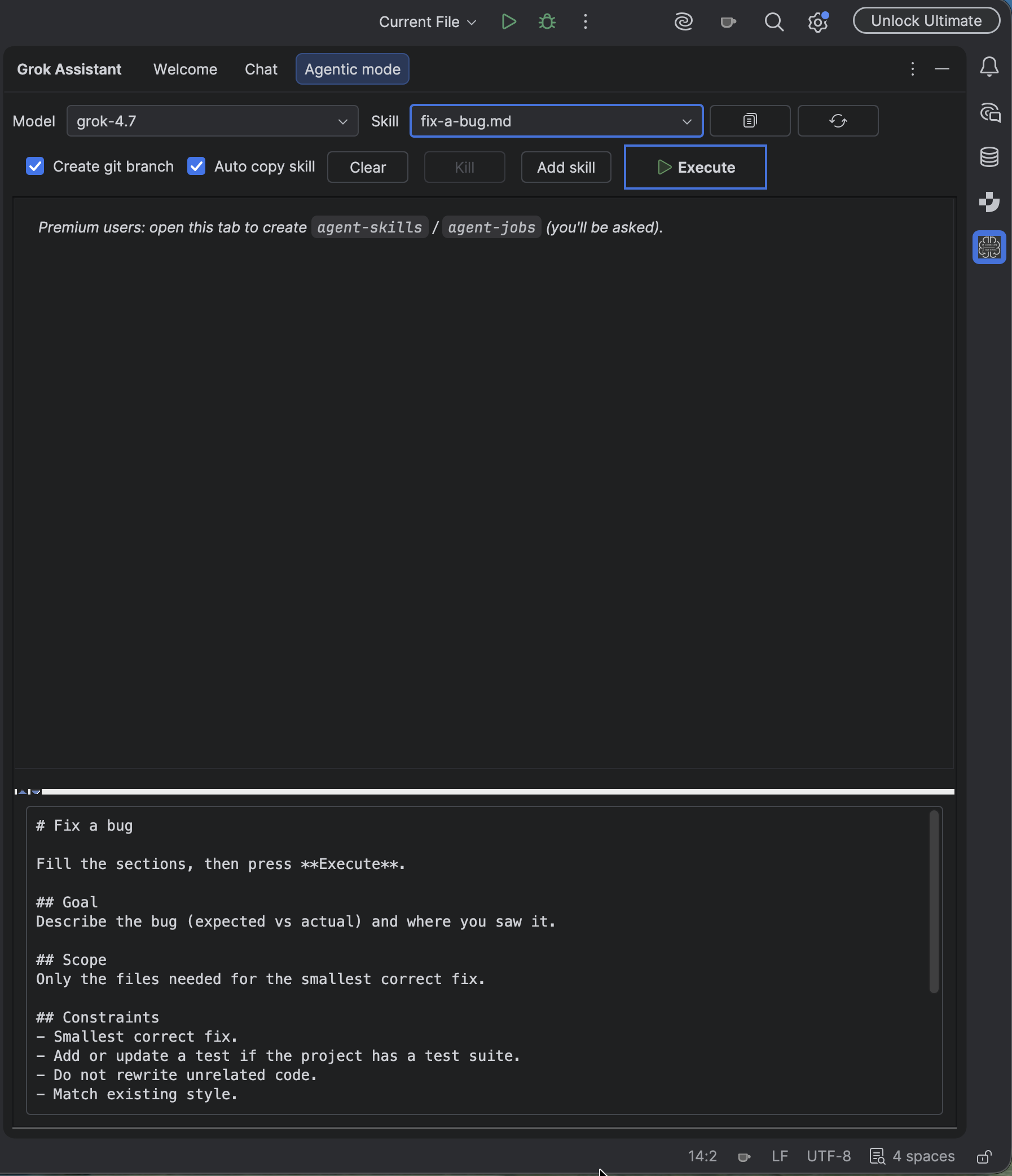Open AI chat tool window in right sidebar
Viewport: 1012px width, 1176px height.
click(x=989, y=112)
